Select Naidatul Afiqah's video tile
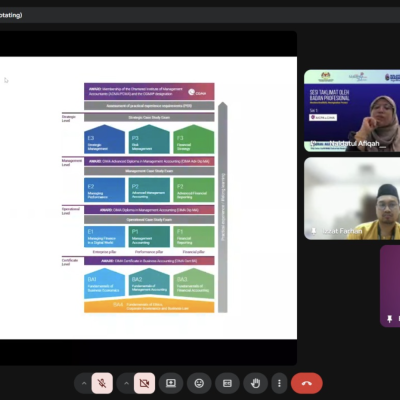The width and height of the screenshot is (400, 400). [352, 111]
